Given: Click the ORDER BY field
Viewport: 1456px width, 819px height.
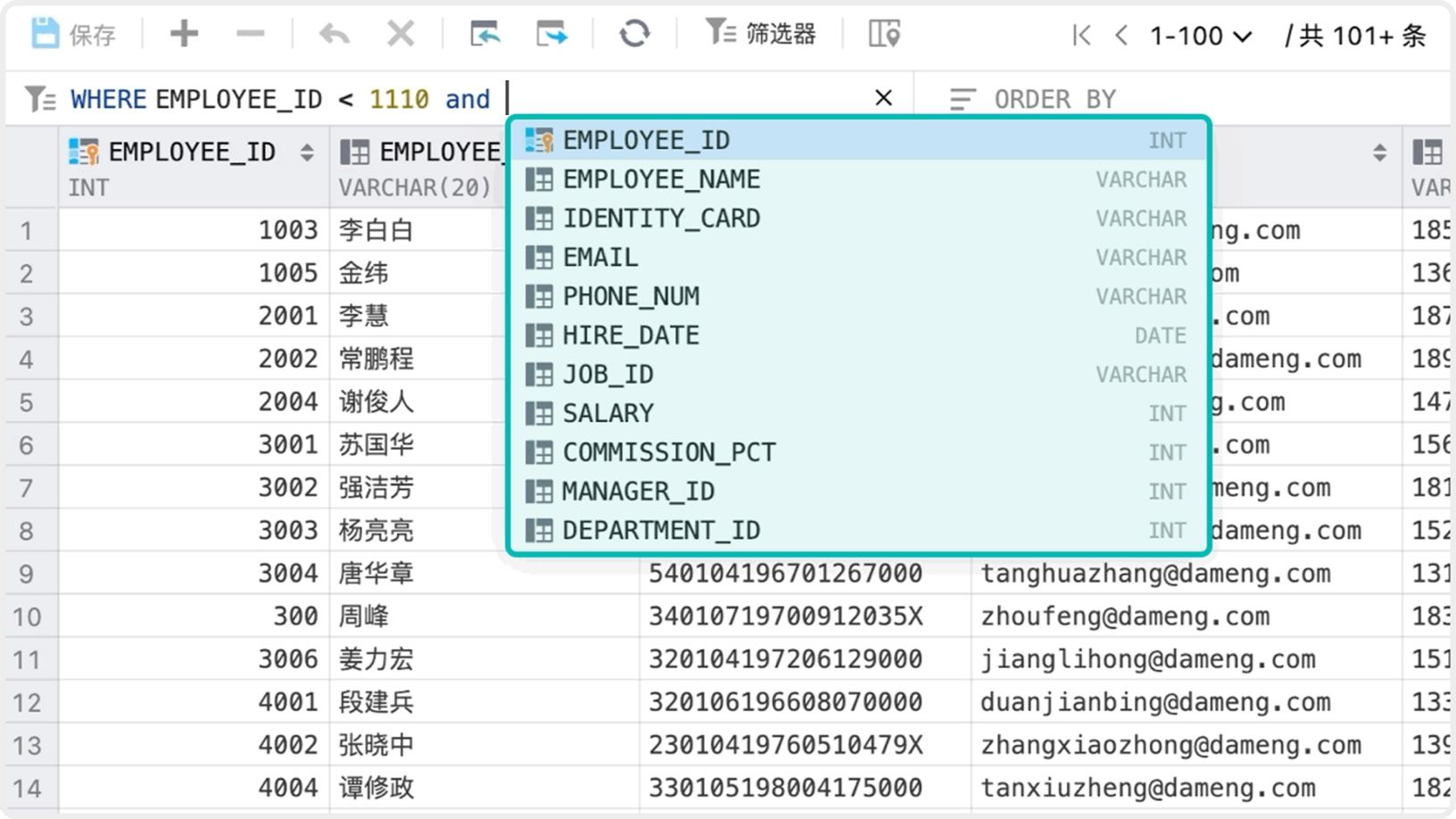Looking at the screenshot, I should click(x=1055, y=99).
